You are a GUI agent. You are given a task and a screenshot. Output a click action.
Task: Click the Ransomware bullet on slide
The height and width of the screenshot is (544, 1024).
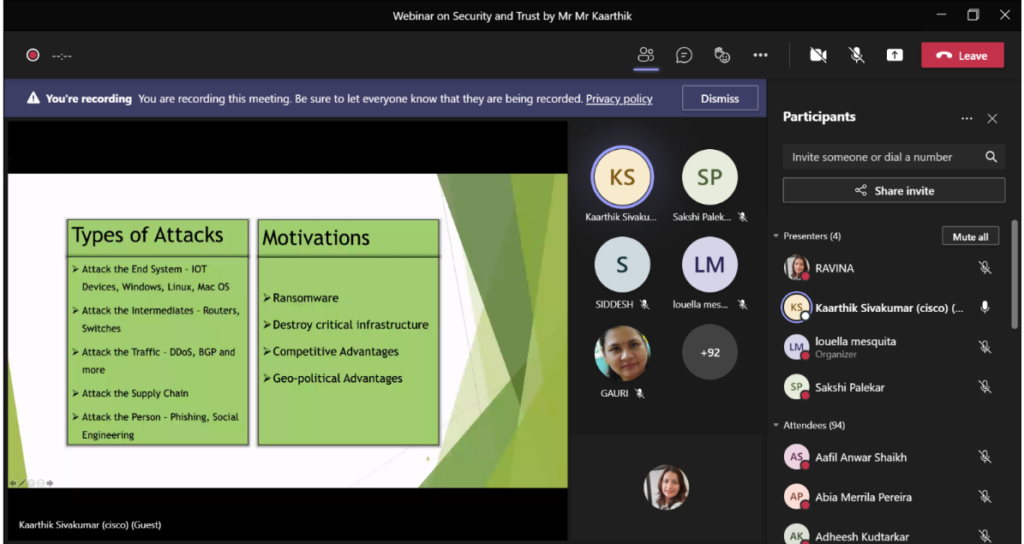[300, 298]
